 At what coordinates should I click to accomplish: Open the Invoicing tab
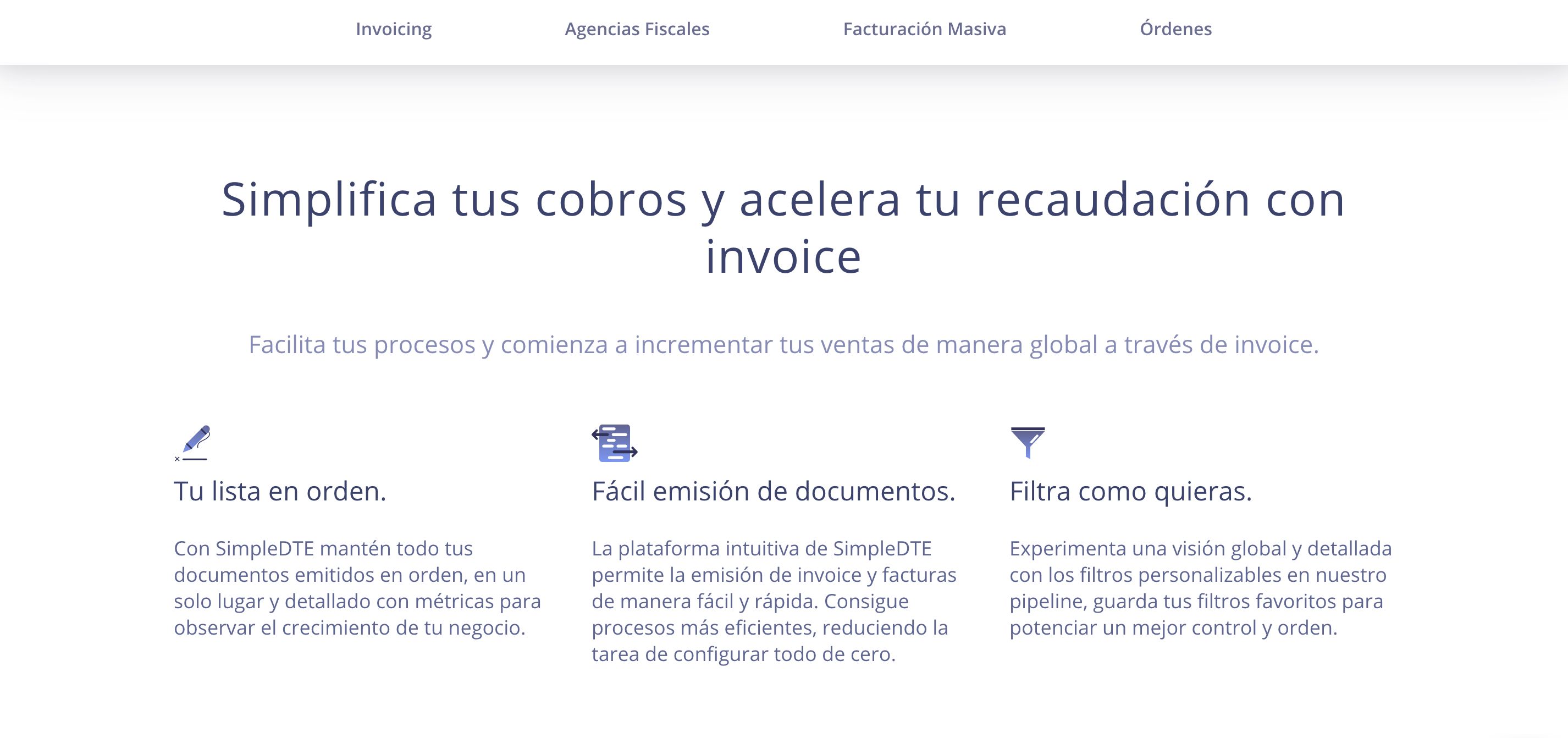(x=393, y=29)
